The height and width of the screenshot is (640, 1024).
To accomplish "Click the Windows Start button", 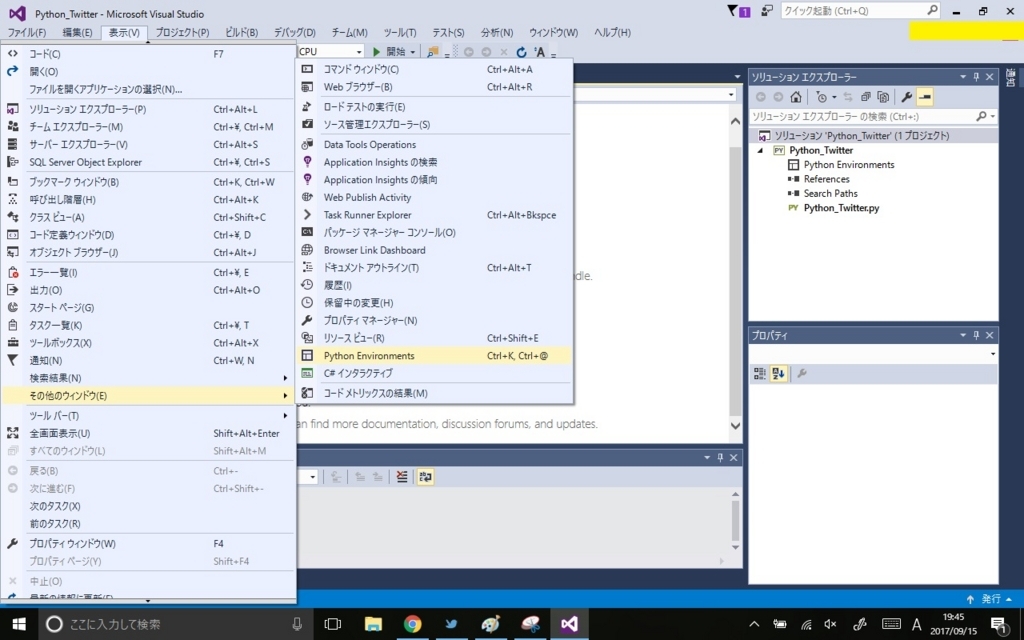I will point(19,624).
